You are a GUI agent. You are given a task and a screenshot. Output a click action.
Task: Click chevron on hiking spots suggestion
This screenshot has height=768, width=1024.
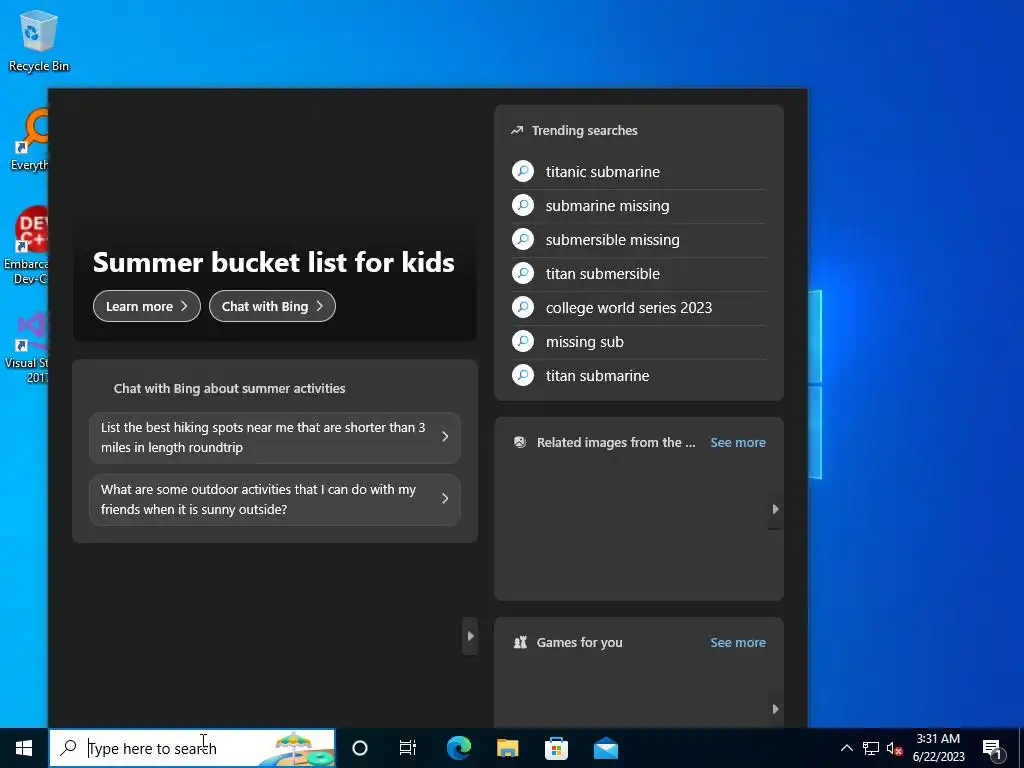[445, 436]
